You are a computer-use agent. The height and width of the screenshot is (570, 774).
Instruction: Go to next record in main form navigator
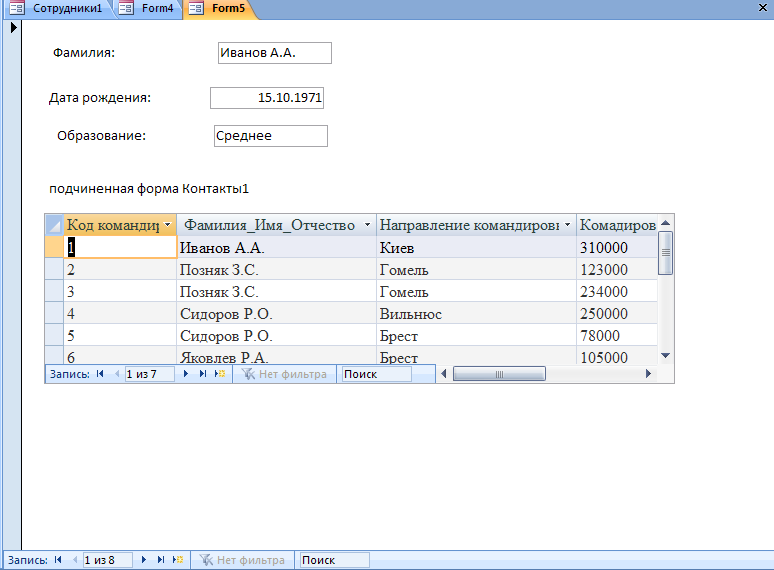144,560
